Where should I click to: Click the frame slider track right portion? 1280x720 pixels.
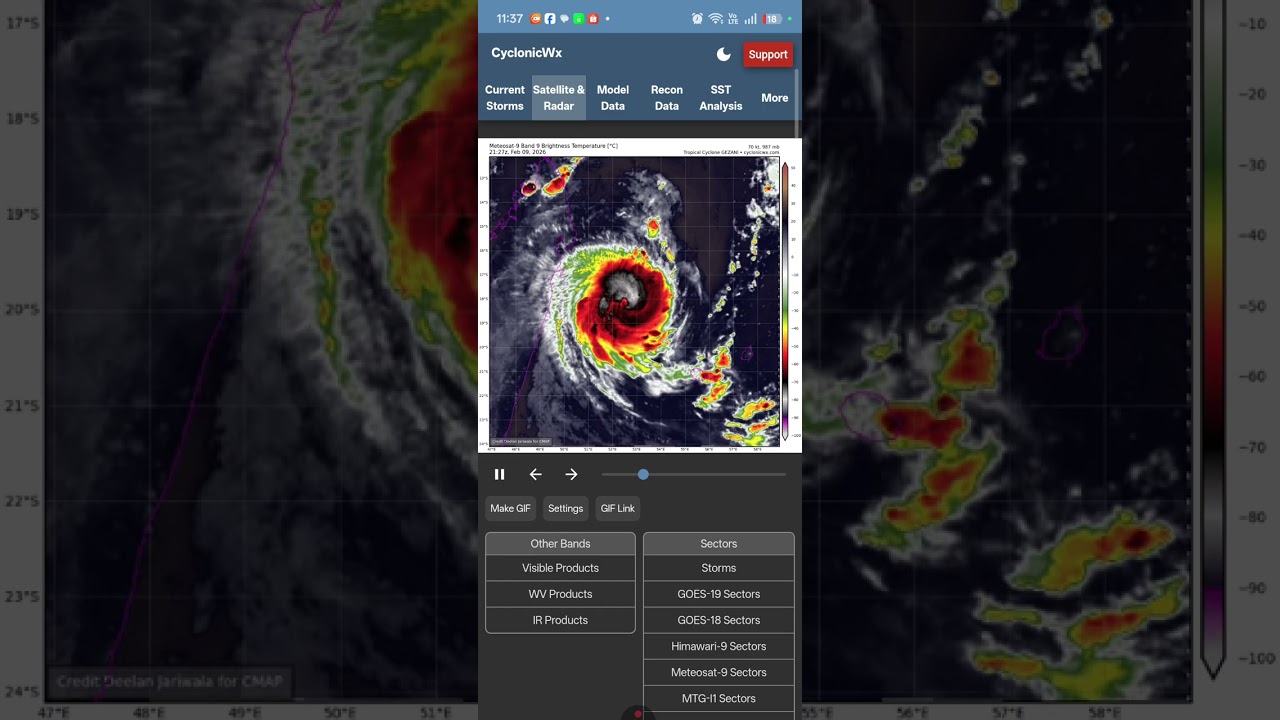(717, 474)
